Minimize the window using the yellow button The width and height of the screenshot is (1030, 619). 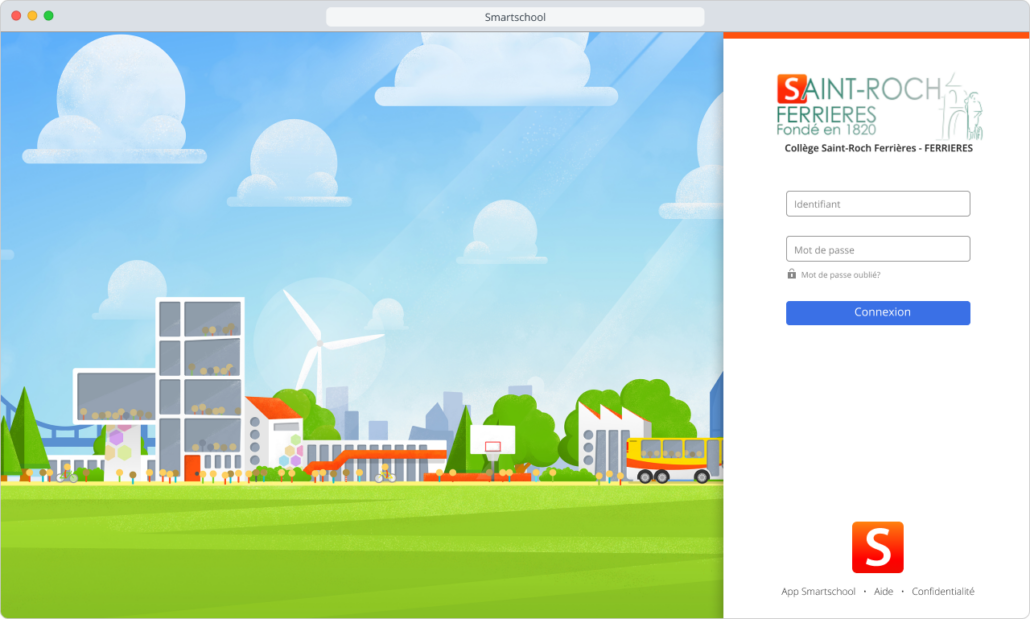[33, 16]
